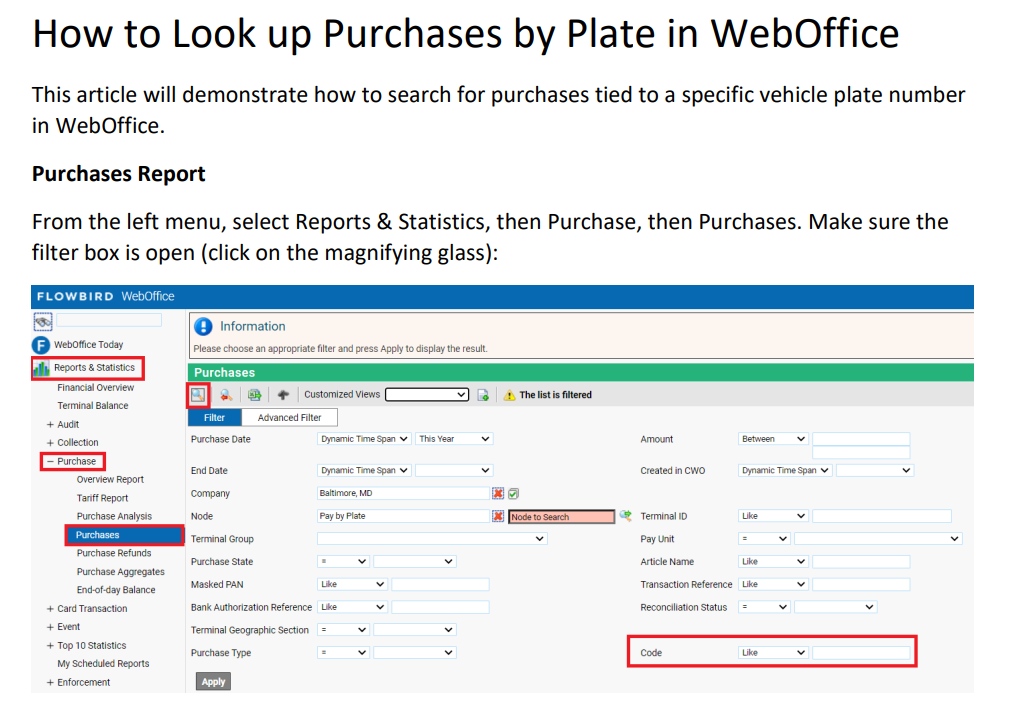
Task: Expand the Audit tree node
Action: [x=50, y=425]
